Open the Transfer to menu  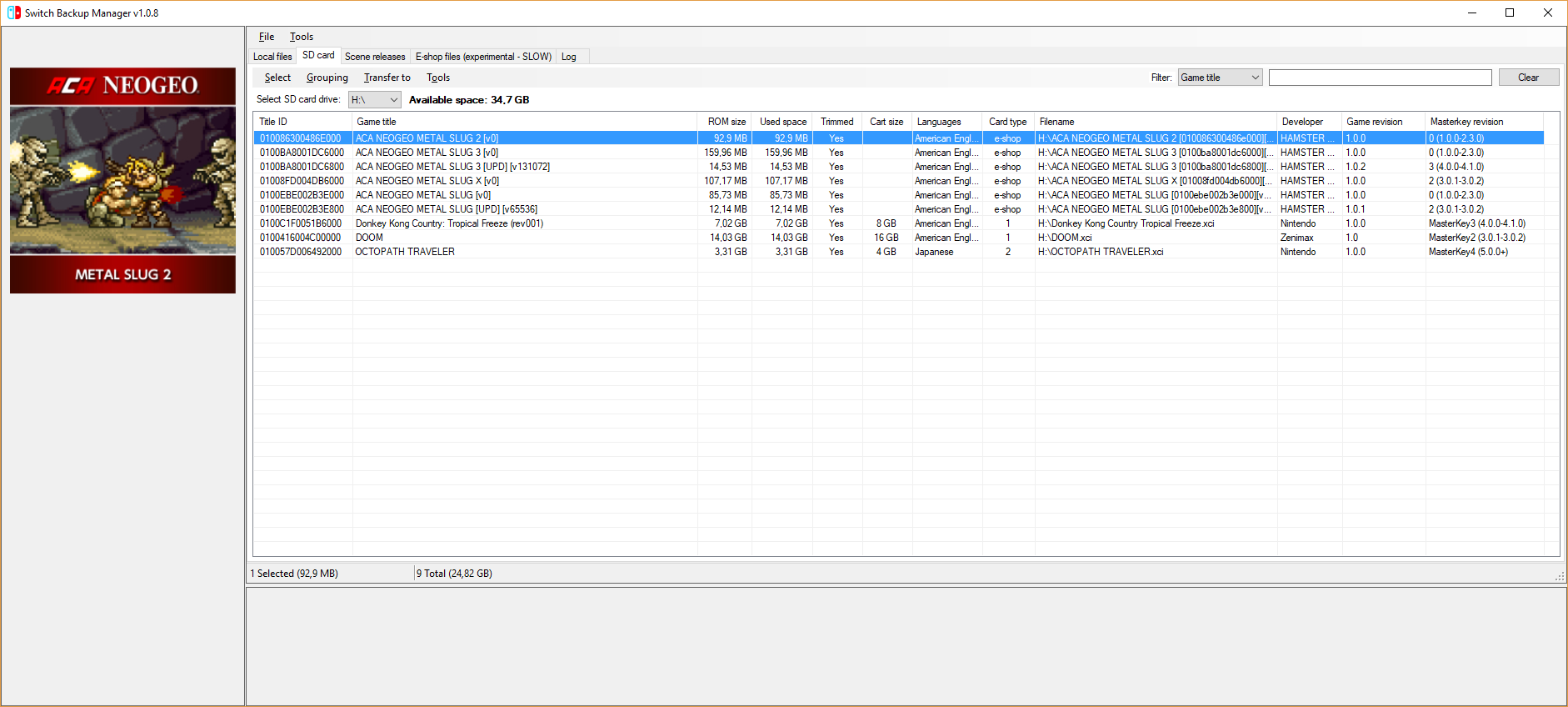tap(387, 78)
